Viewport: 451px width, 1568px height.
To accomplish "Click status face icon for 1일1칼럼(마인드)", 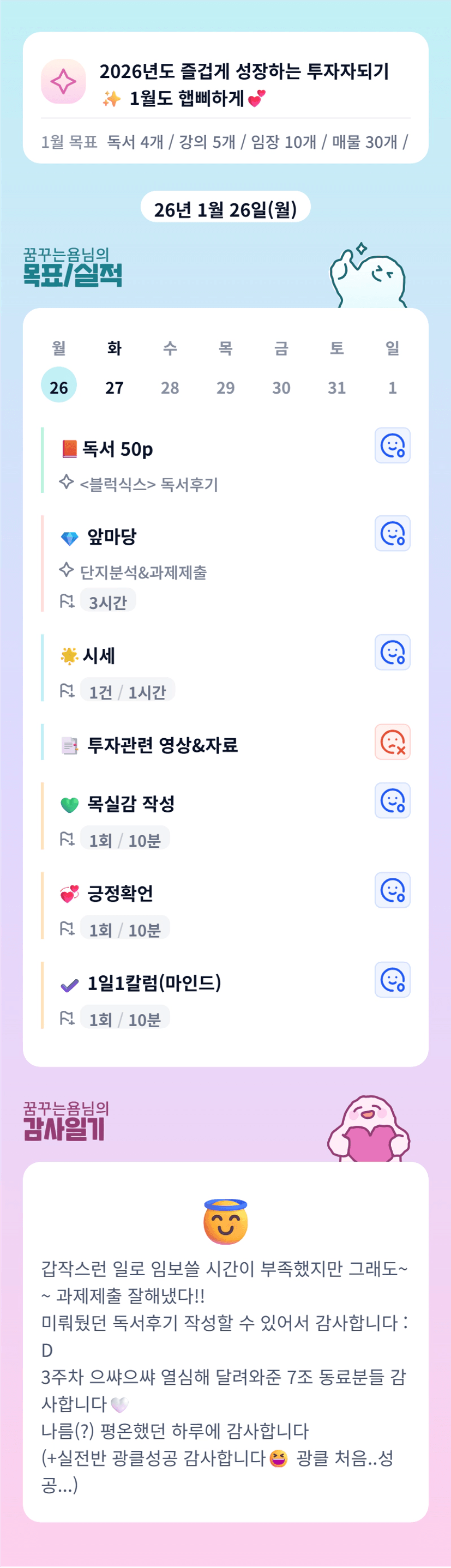I will [x=392, y=979].
